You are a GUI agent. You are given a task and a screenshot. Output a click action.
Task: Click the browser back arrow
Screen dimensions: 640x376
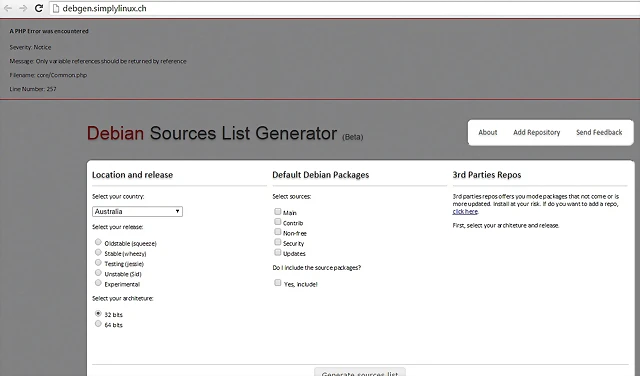pyautogui.click(x=8, y=8)
